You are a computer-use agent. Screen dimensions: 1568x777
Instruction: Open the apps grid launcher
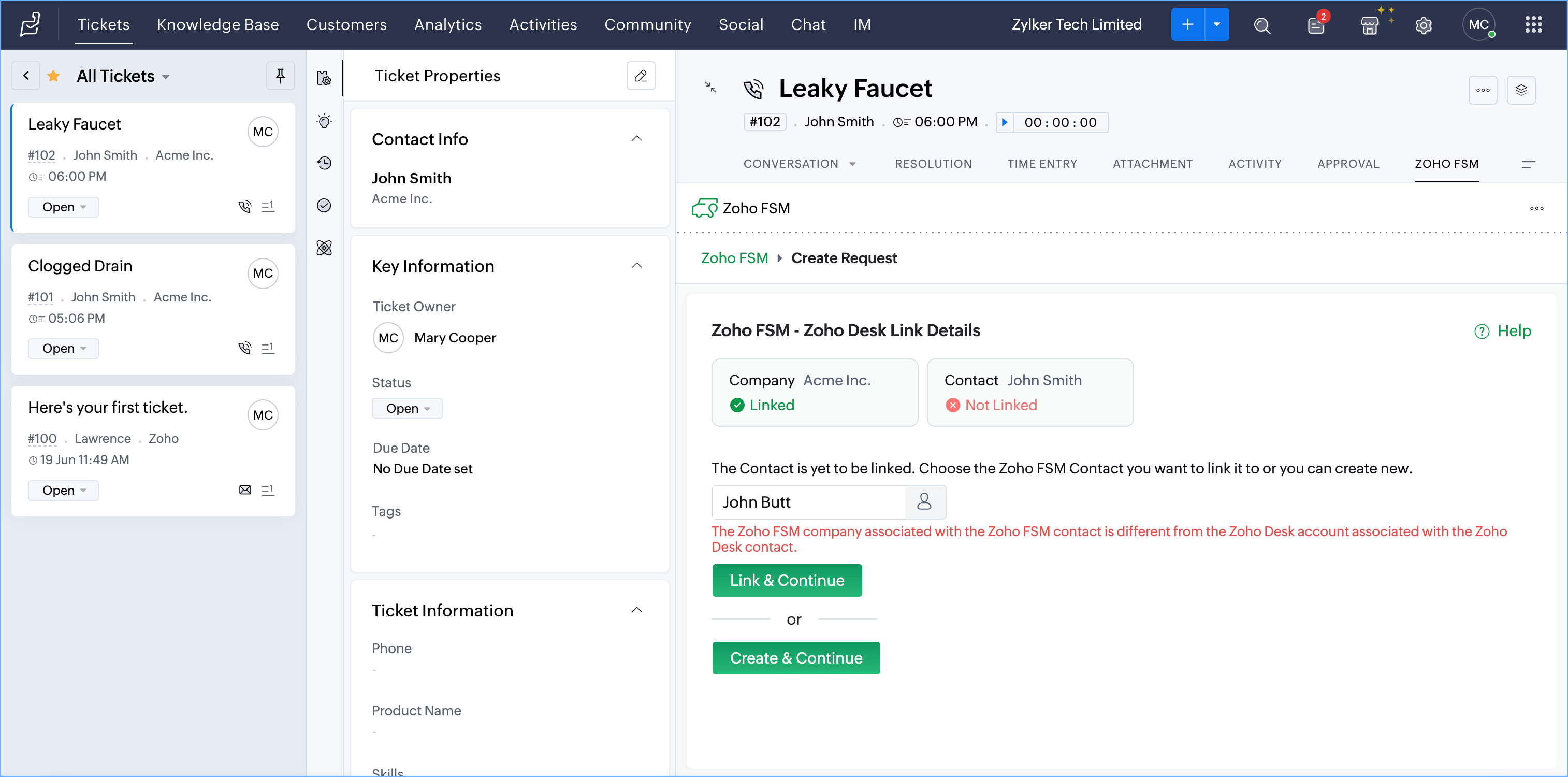pos(1533,25)
